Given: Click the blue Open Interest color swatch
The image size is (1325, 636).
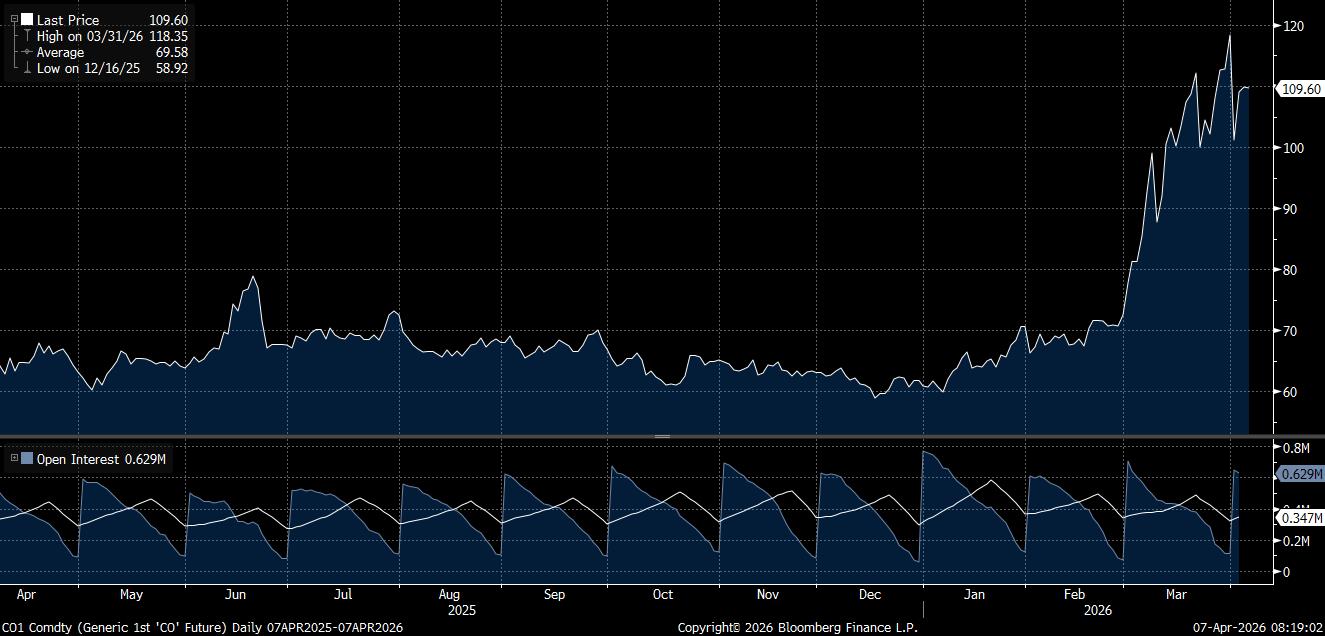Looking at the screenshot, I should pos(27,459).
